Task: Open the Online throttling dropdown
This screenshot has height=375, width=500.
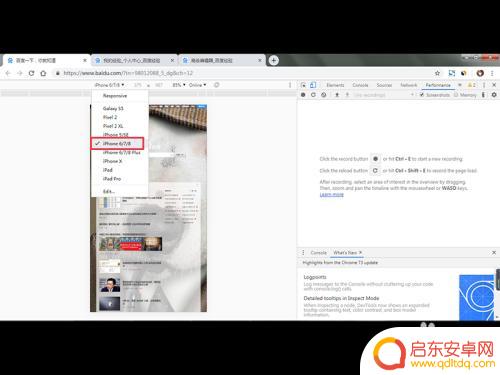Action: coord(198,85)
